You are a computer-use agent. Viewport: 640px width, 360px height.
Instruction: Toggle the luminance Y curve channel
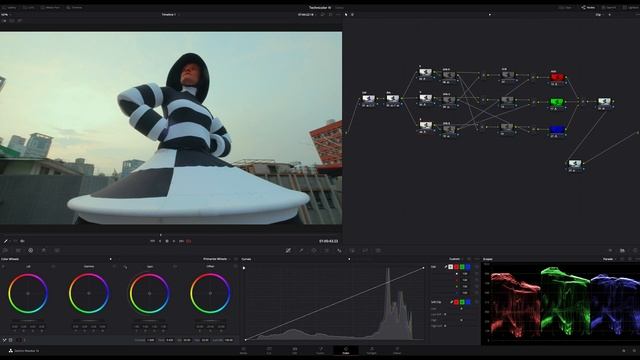[x=451, y=267]
